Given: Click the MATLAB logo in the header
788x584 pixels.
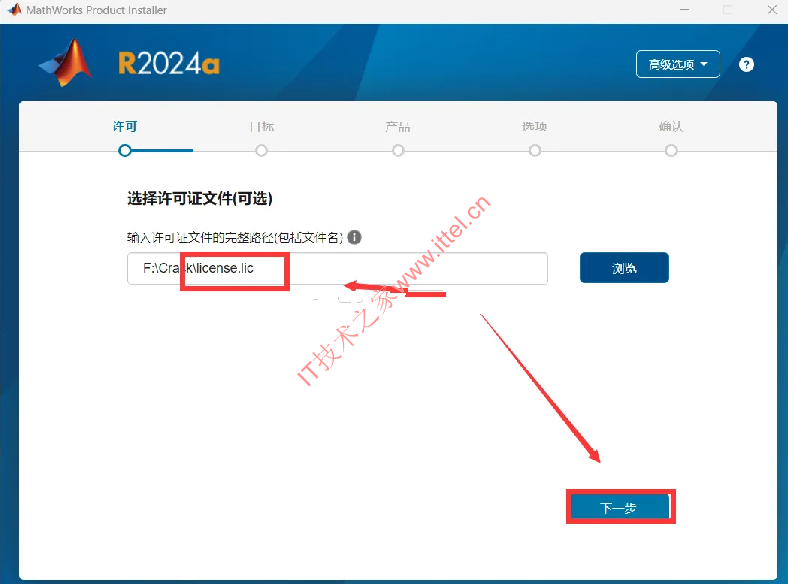Looking at the screenshot, I should pos(66,63).
